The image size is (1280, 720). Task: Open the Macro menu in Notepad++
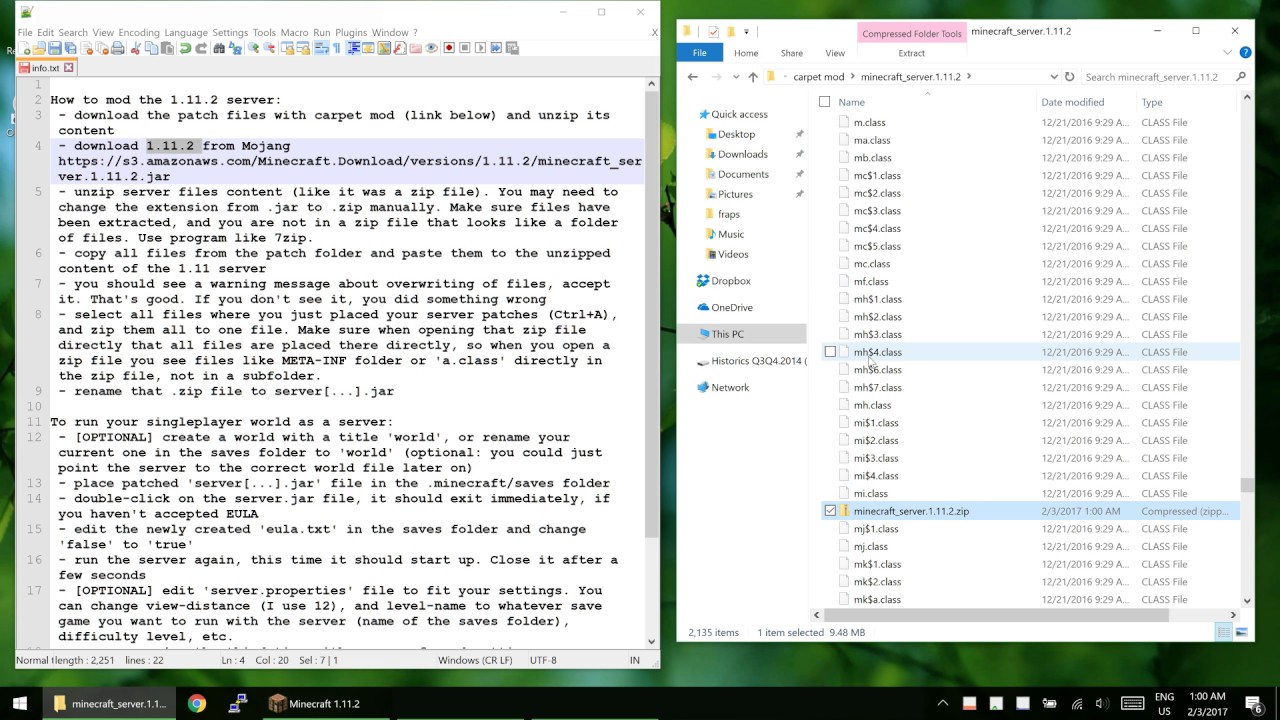pyautogui.click(x=294, y=32)
